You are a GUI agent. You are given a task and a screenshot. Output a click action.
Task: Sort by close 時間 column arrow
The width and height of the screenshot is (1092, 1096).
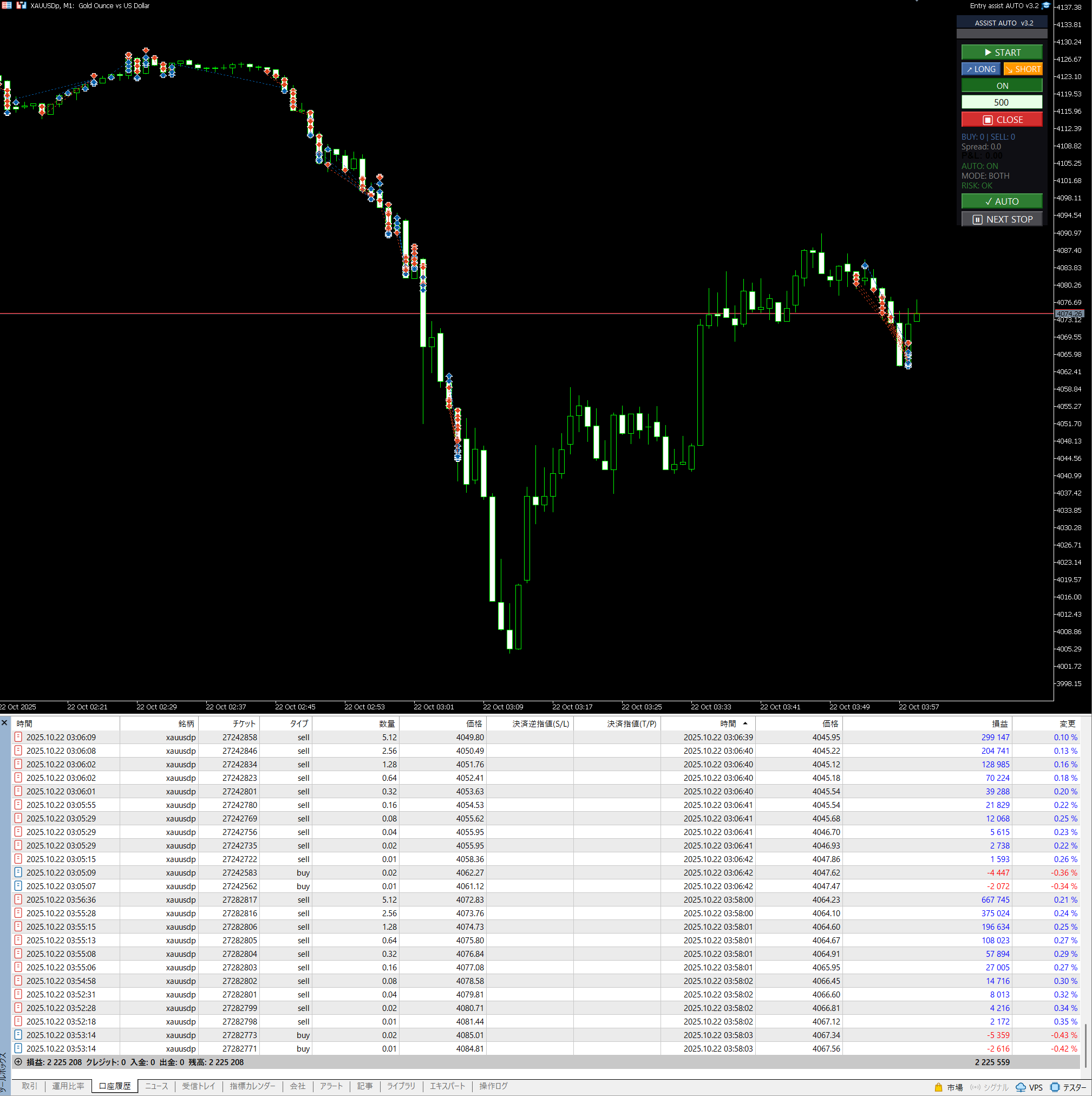(745, 723)
